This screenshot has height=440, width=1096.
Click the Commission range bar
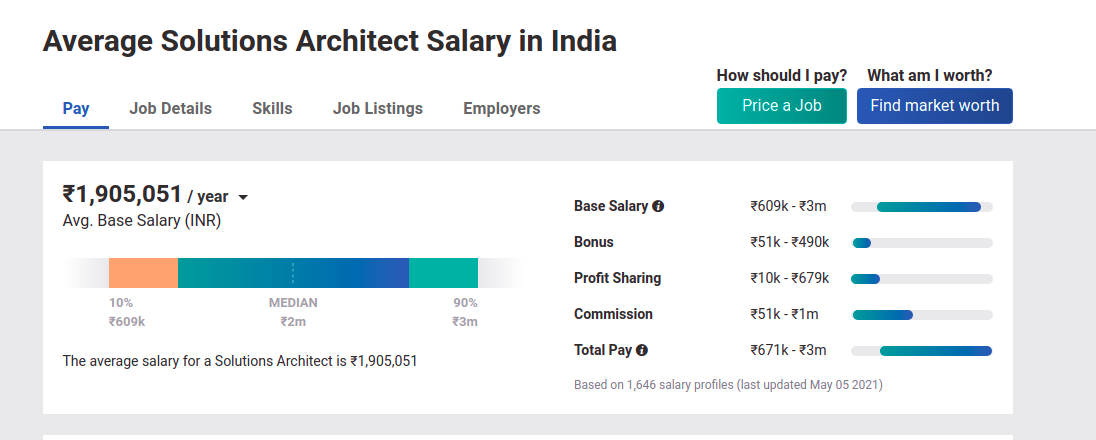[x=882, y=315]
